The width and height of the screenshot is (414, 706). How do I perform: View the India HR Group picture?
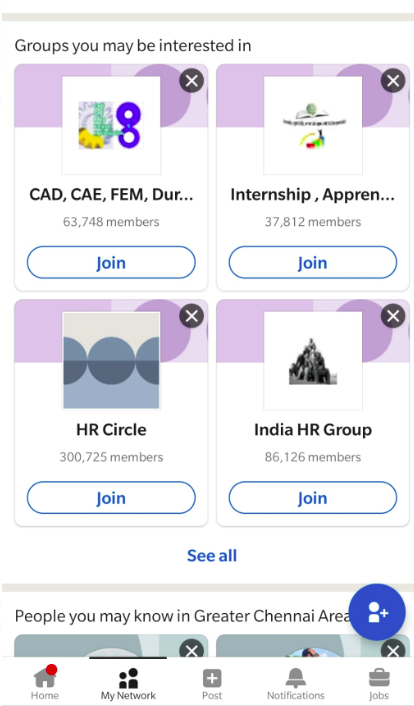coord(313,361)
